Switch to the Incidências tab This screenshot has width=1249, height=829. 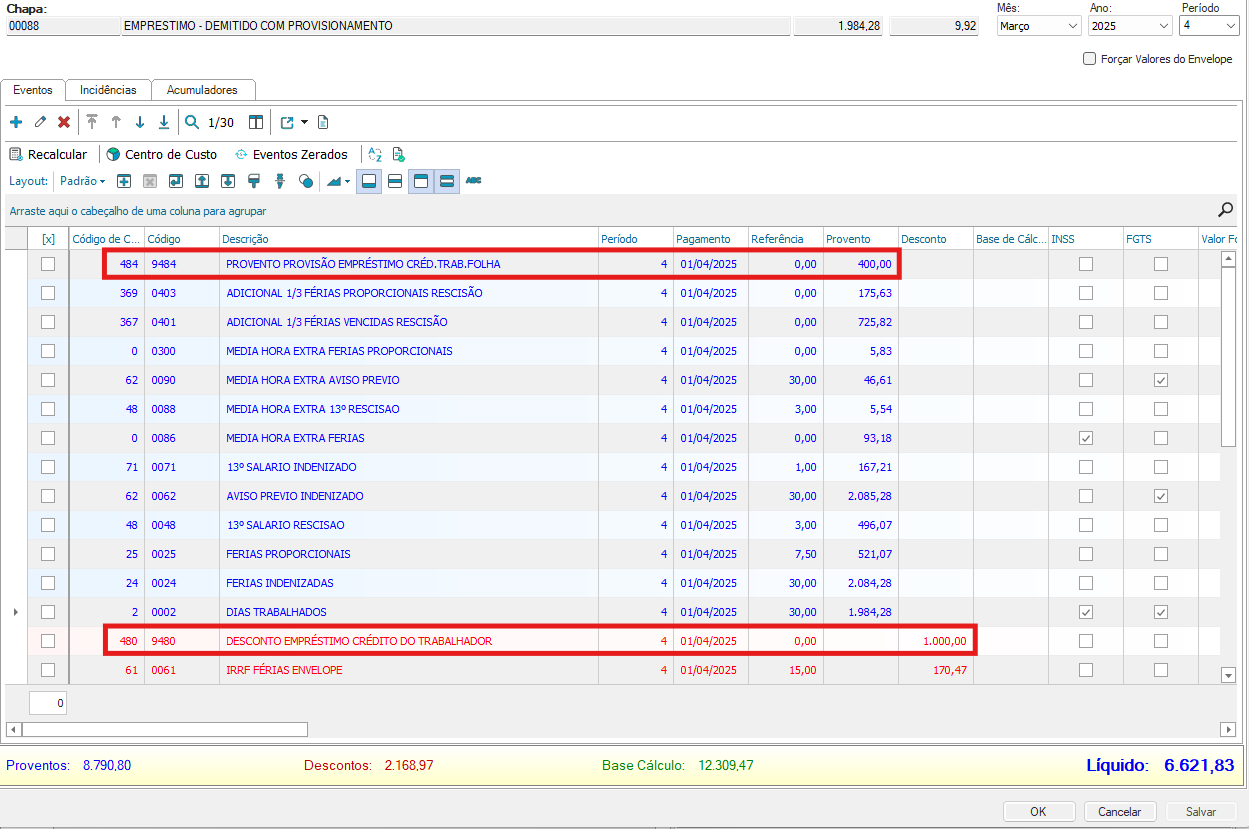[x=108, y=90]
